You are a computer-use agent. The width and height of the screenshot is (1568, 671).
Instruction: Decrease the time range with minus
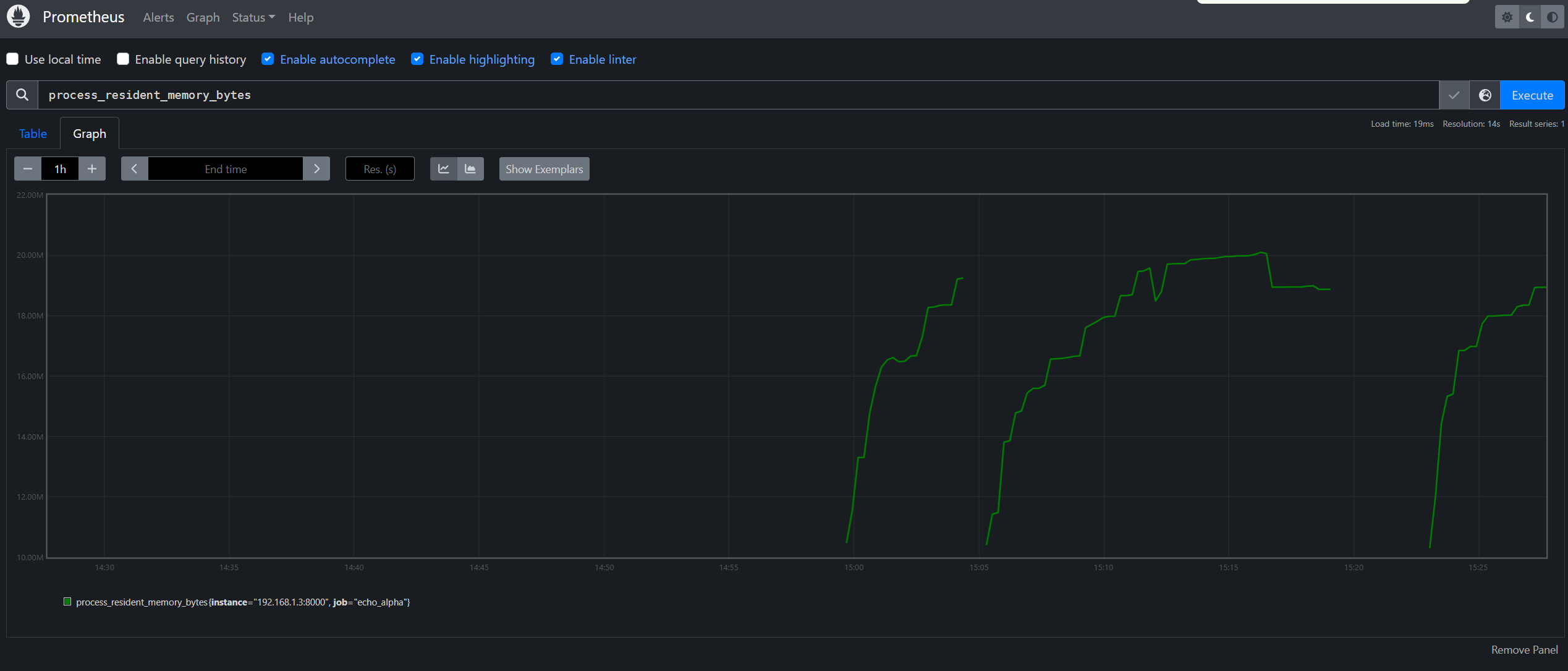28,169
